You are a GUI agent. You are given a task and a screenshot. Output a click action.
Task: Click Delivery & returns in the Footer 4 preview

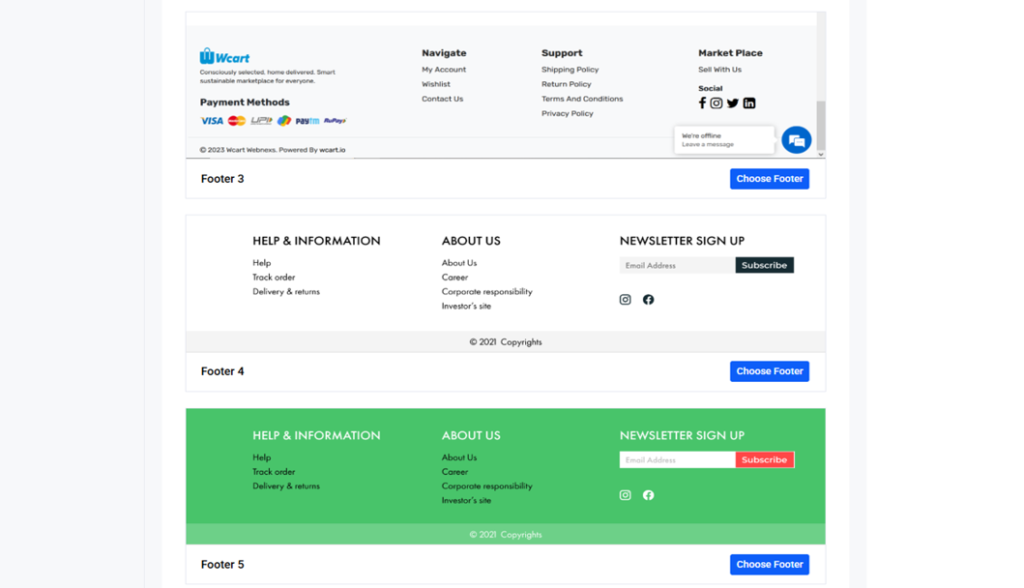[286, 291]
